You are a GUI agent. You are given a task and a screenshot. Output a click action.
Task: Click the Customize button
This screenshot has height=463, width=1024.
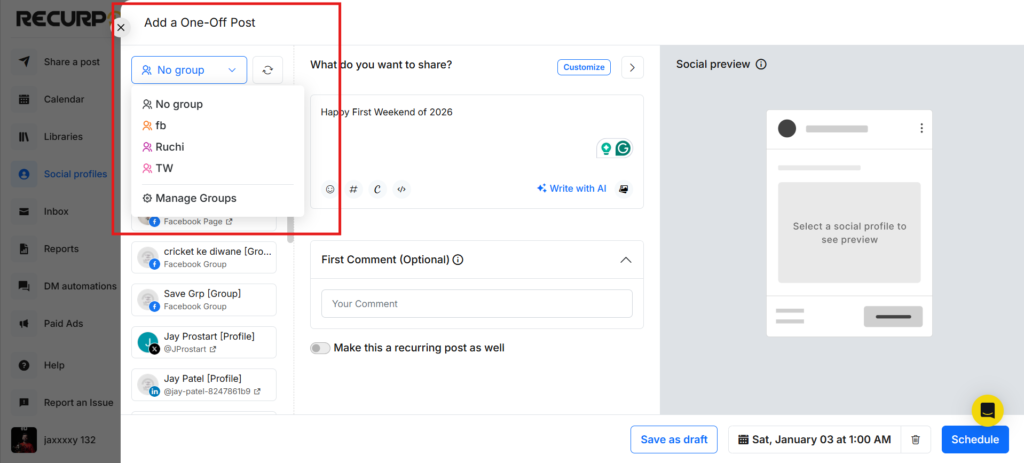point(584,67)
